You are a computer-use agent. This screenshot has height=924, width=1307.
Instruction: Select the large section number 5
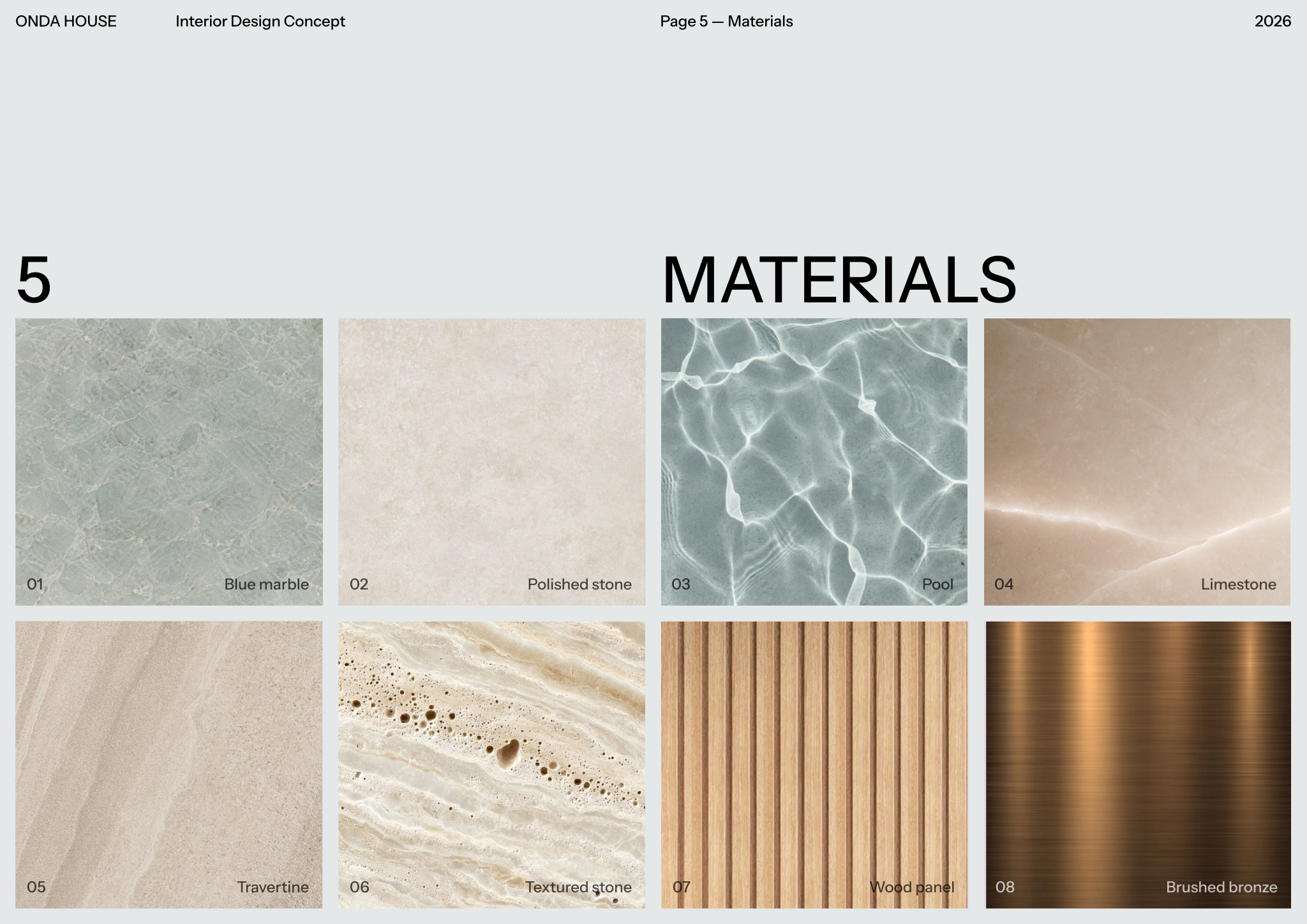pos(33,280)
